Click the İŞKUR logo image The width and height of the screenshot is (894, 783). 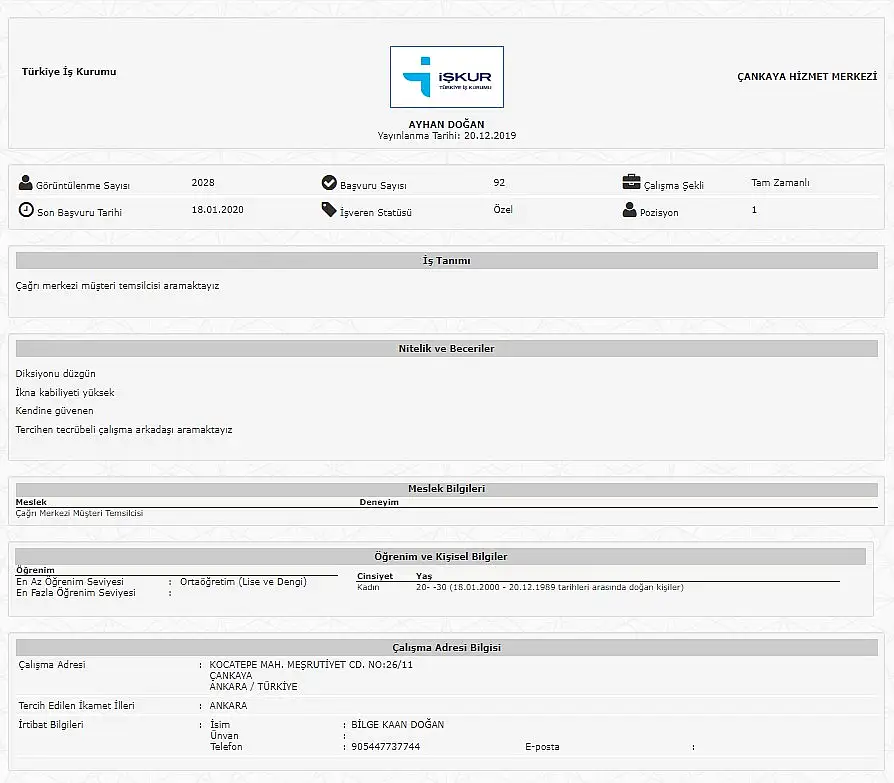click(x=446, y=77)
